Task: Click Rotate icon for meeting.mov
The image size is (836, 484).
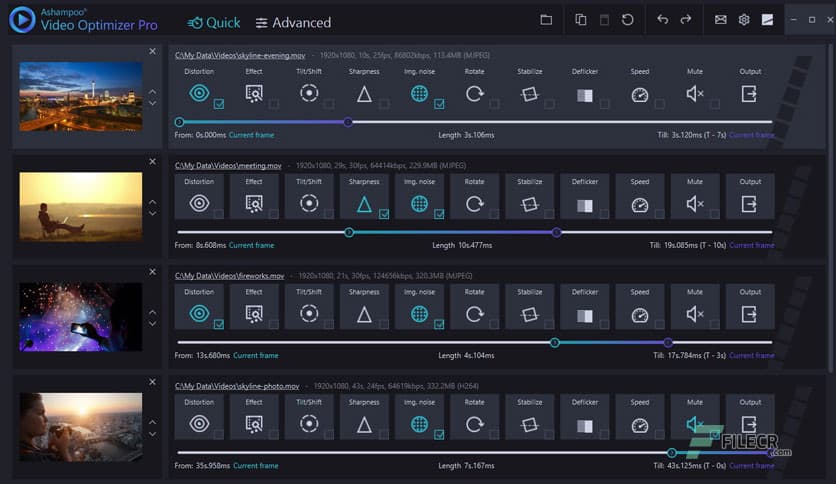Action: 475,204
